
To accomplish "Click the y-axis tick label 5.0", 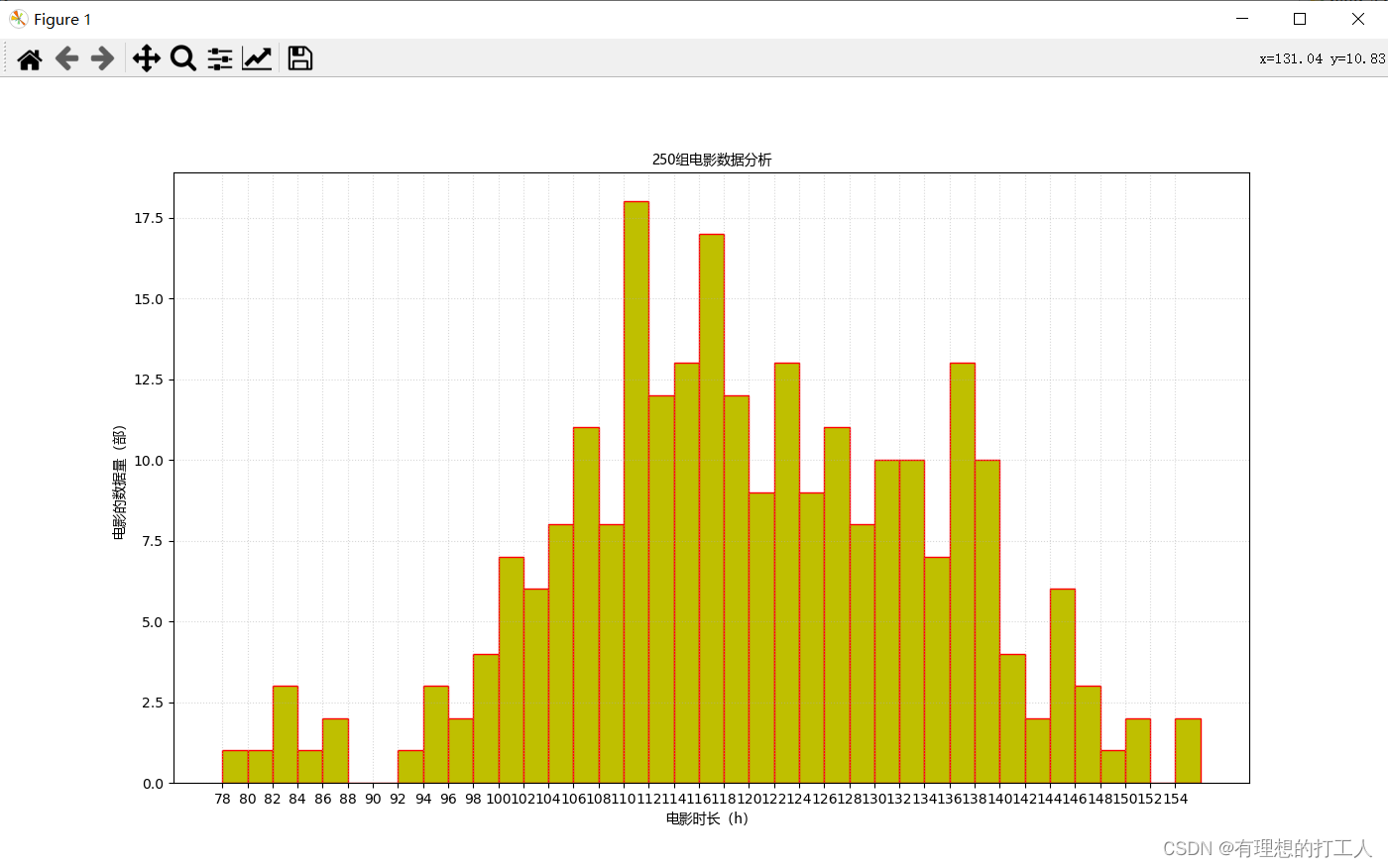I will 153,622.
